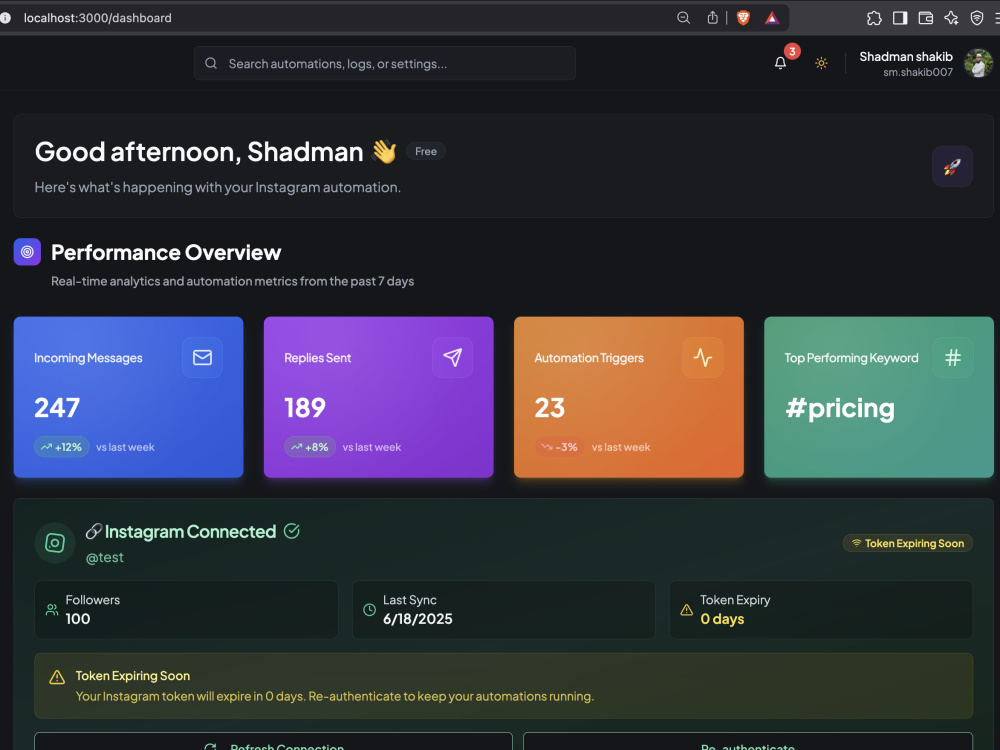
Task: Open the Leo AI sparkle icon
Action: [x=951, y=18]
